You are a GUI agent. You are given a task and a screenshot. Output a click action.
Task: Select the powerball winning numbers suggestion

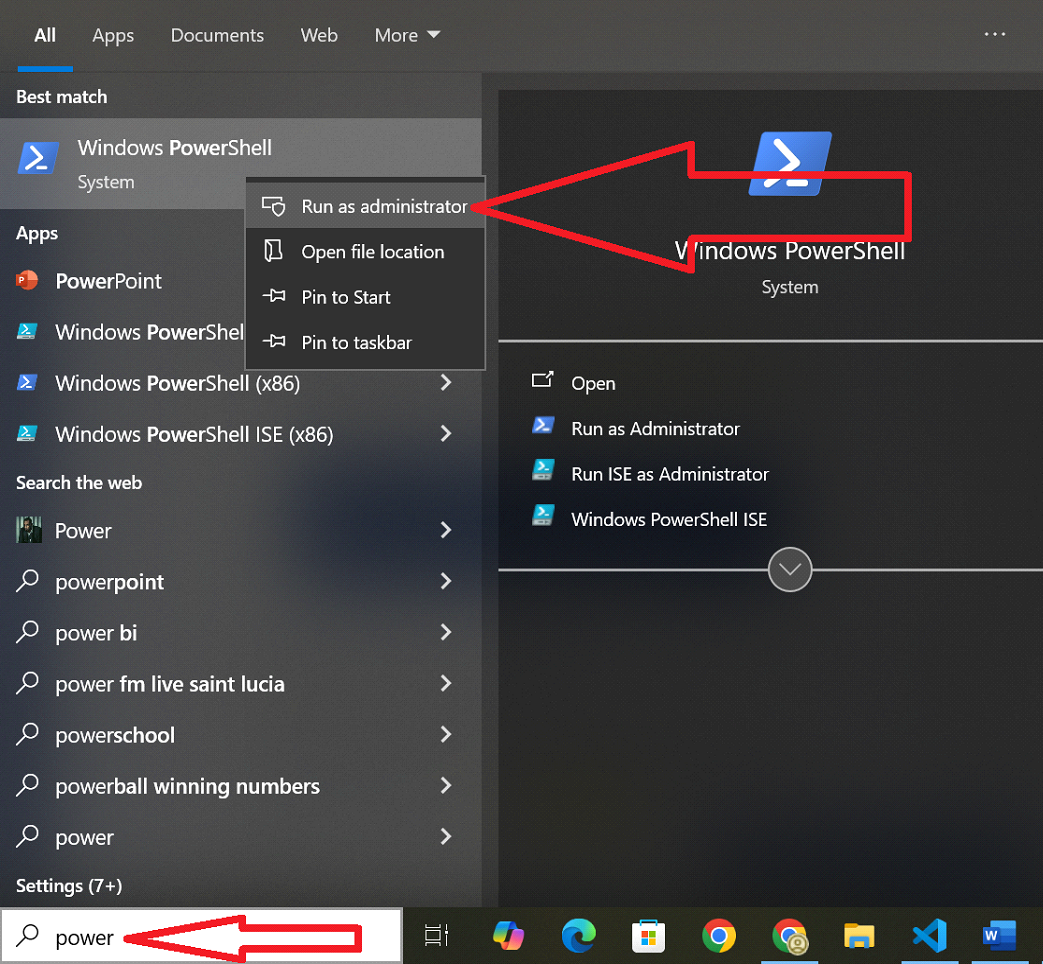[x=241, y=786]
